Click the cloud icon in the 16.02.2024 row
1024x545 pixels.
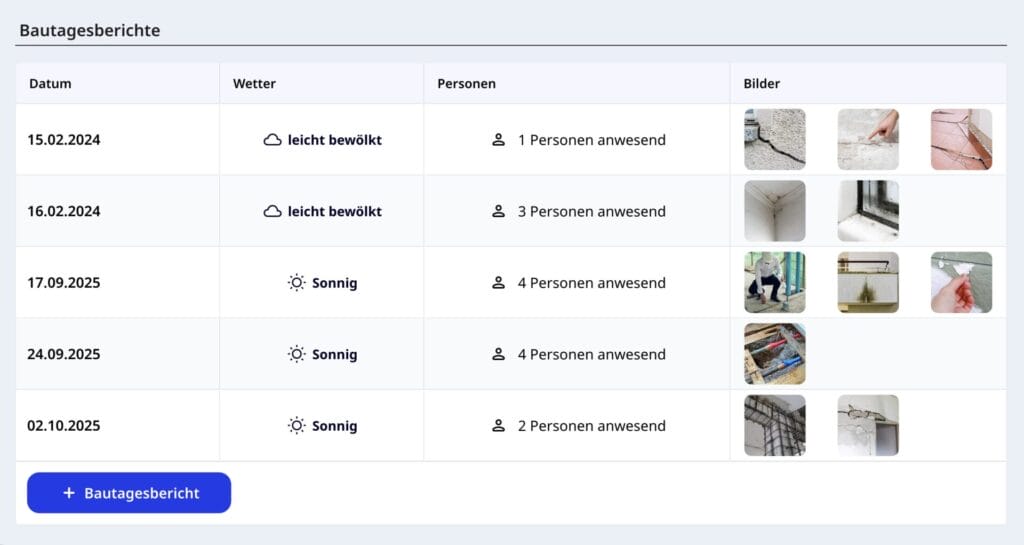click(x=272, y=211)
